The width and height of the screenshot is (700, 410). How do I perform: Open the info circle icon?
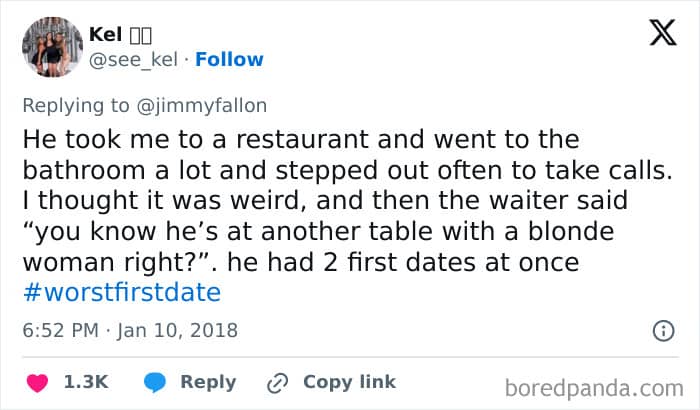(661, 329)
